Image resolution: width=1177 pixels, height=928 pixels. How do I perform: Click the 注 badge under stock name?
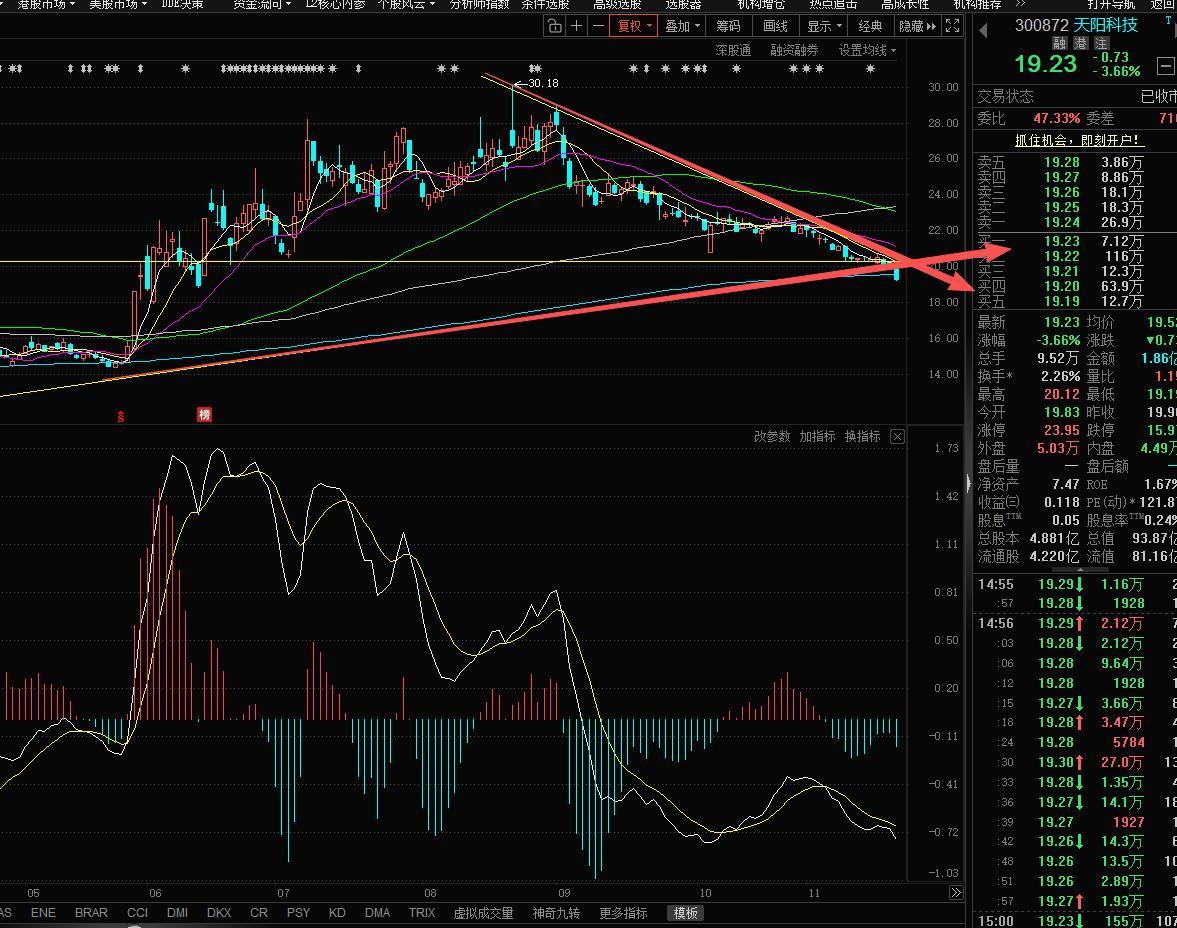1101,44
